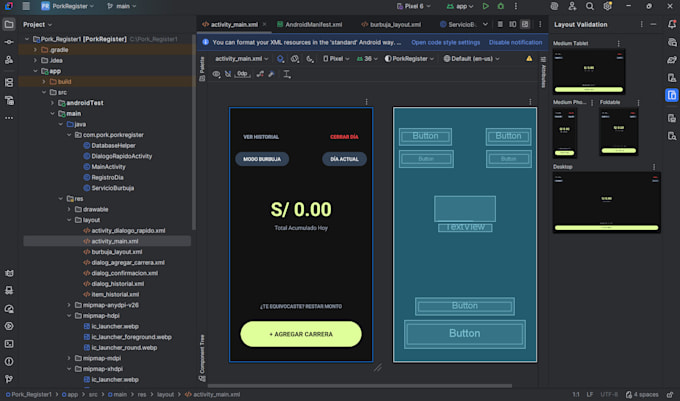Switch editor to Split view mode
680x401 pixels.
(x=513, y=24)
